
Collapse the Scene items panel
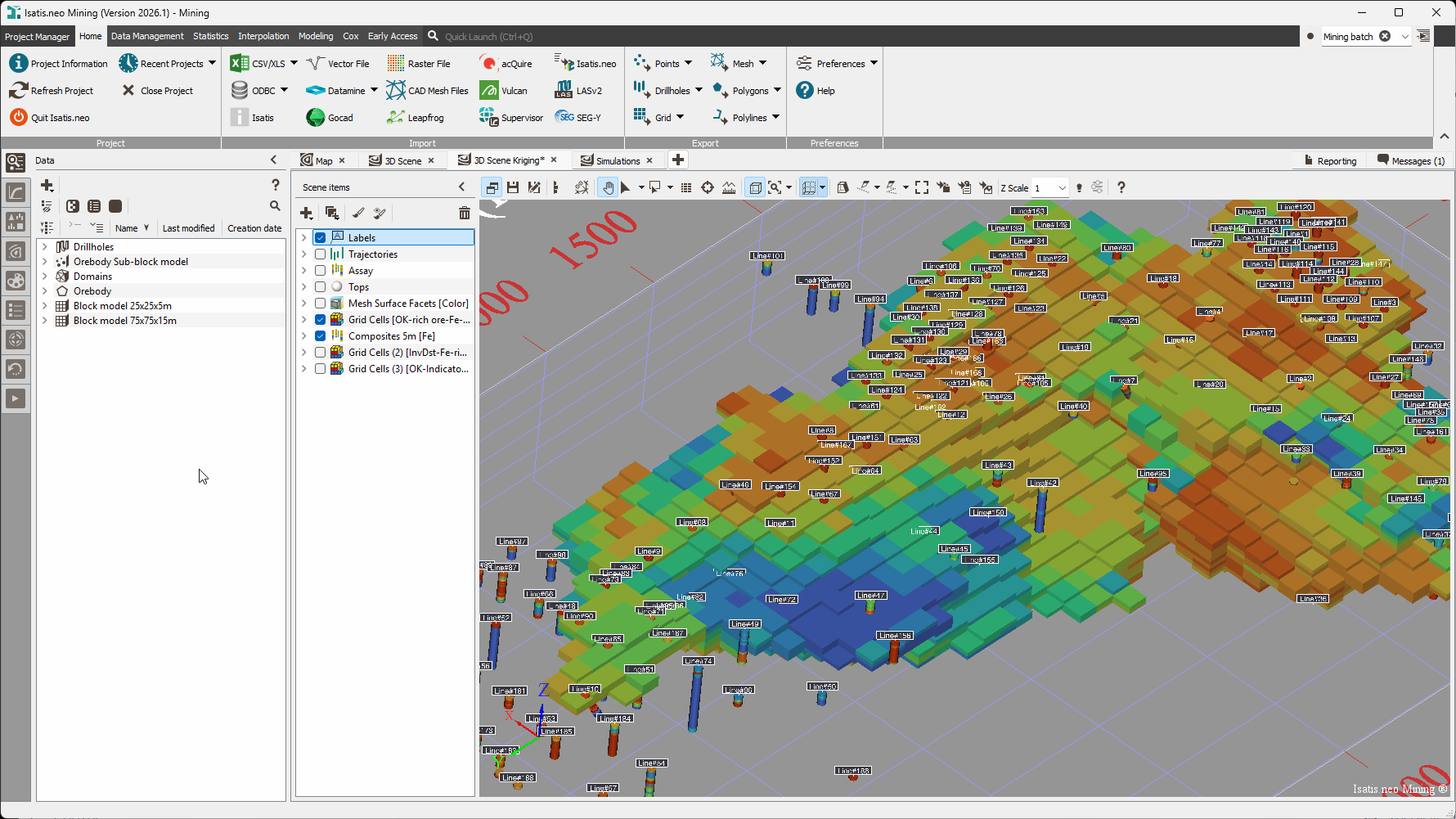click(462, 187)
